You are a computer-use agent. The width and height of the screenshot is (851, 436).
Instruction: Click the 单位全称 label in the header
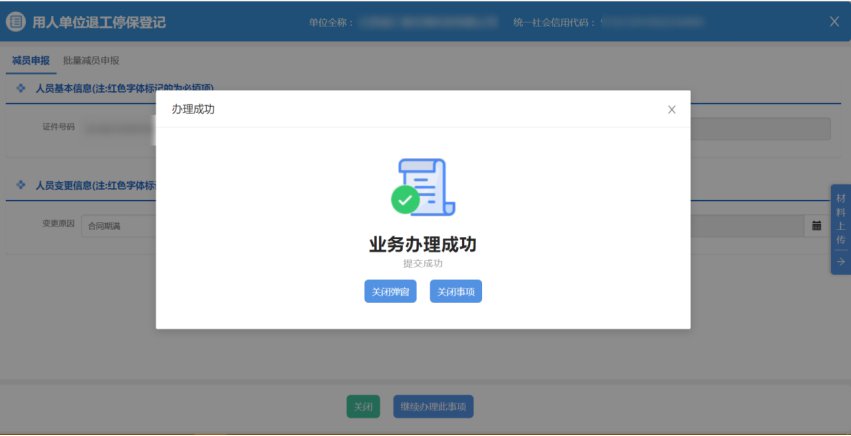click(x=331, y=23)
